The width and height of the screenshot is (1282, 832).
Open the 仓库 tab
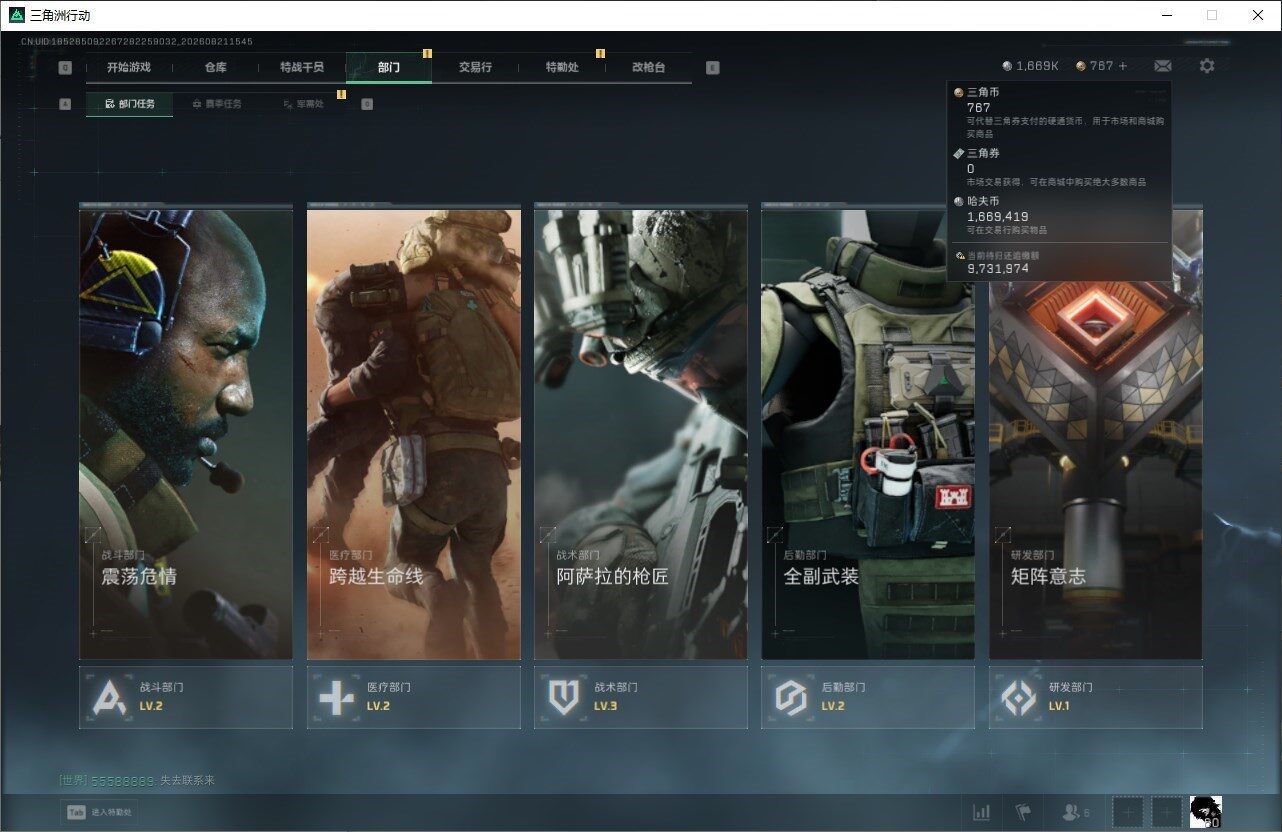[x=215, y=67]
